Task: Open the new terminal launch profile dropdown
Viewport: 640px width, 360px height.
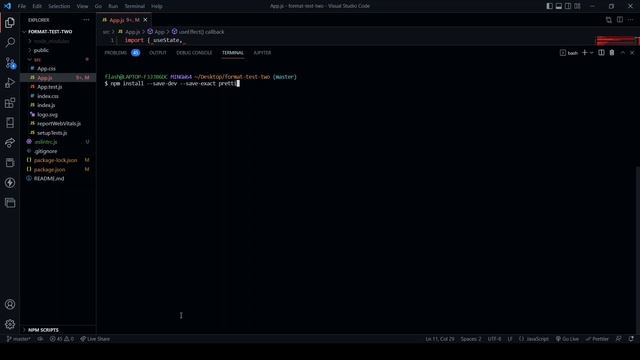Action: pos(591,53)
